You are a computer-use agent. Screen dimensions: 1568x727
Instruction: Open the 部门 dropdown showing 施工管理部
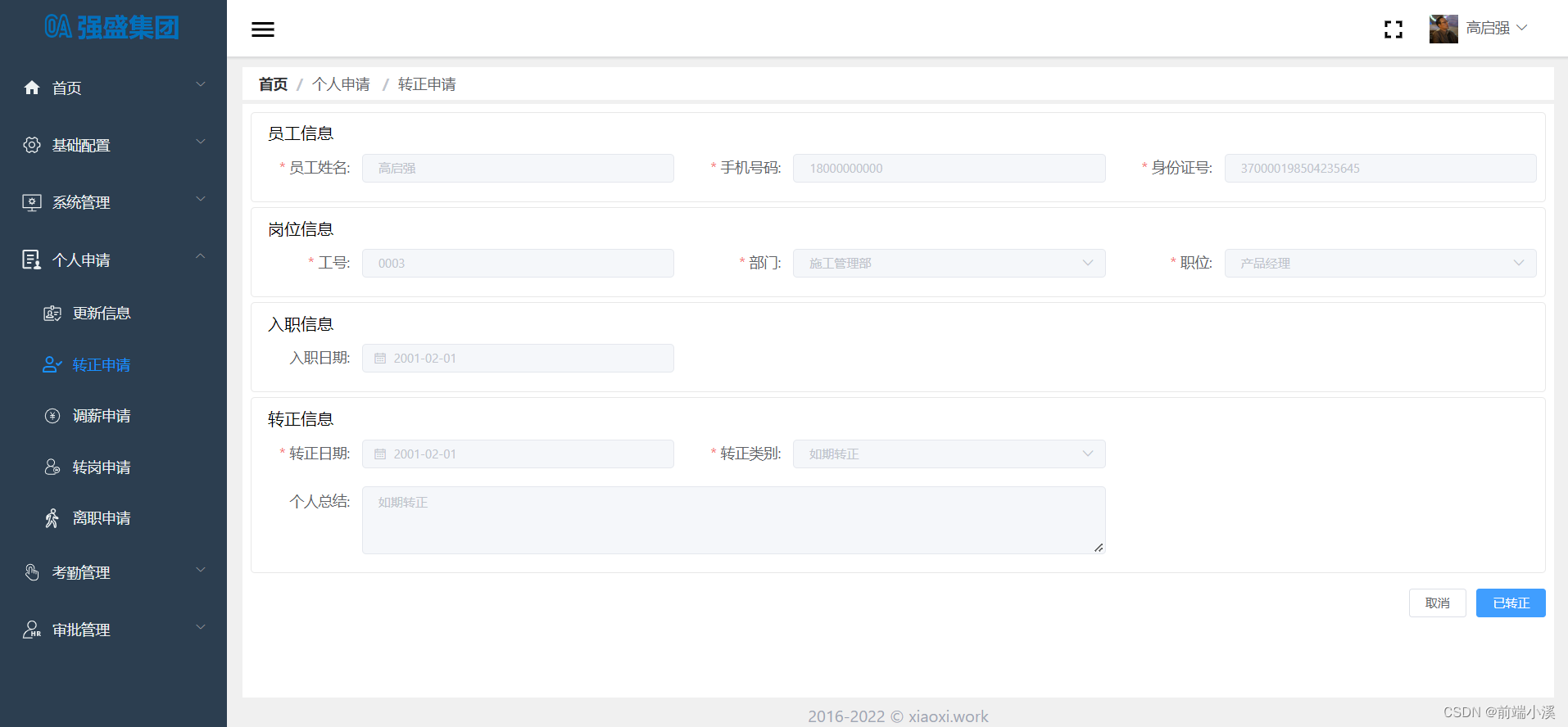click(x=949, y=264)
